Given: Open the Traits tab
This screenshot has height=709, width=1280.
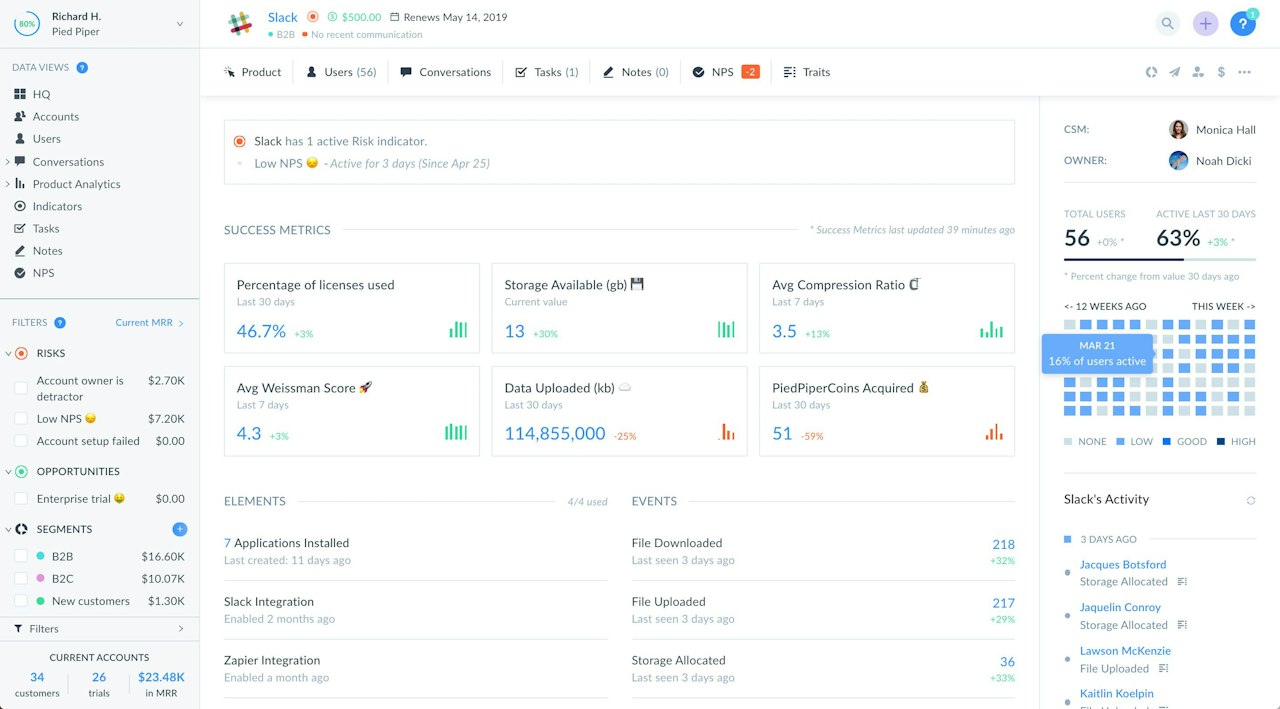Looking at the screenshot, I should pyautogui.click(x=807, y=72).
